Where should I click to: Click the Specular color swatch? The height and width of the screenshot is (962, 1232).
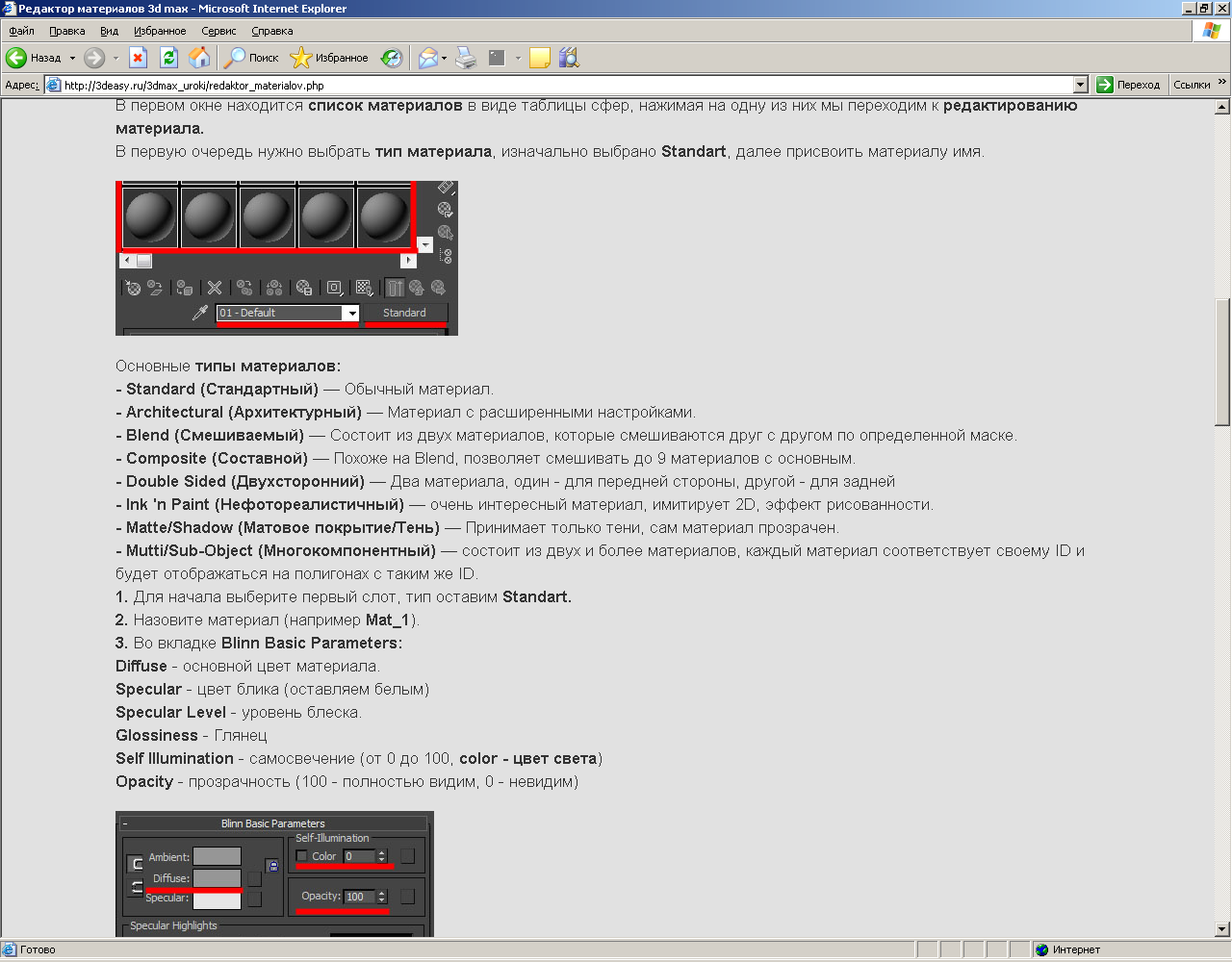[217, 899]
